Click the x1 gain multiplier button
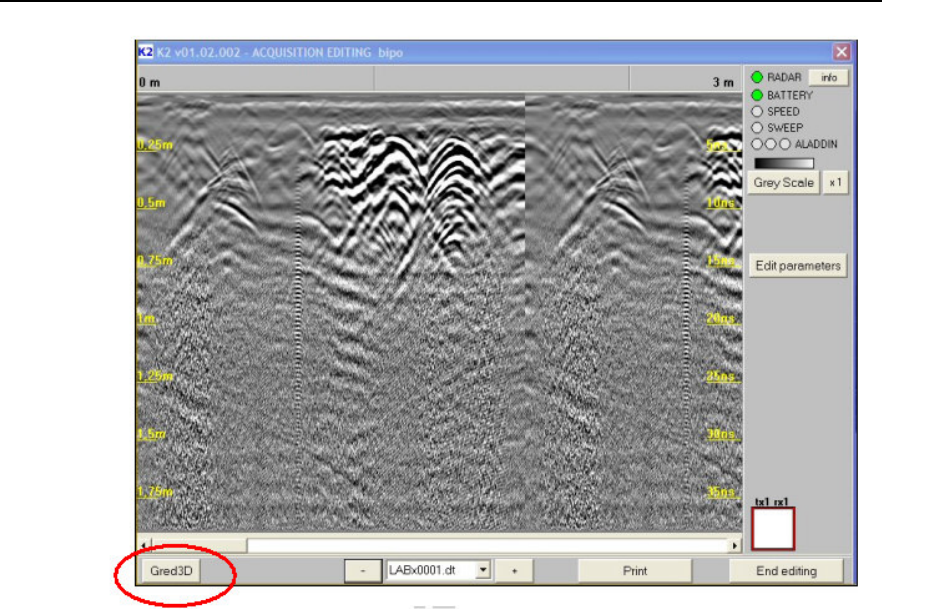This screenshot has height=609, width=949. [835, 183]
